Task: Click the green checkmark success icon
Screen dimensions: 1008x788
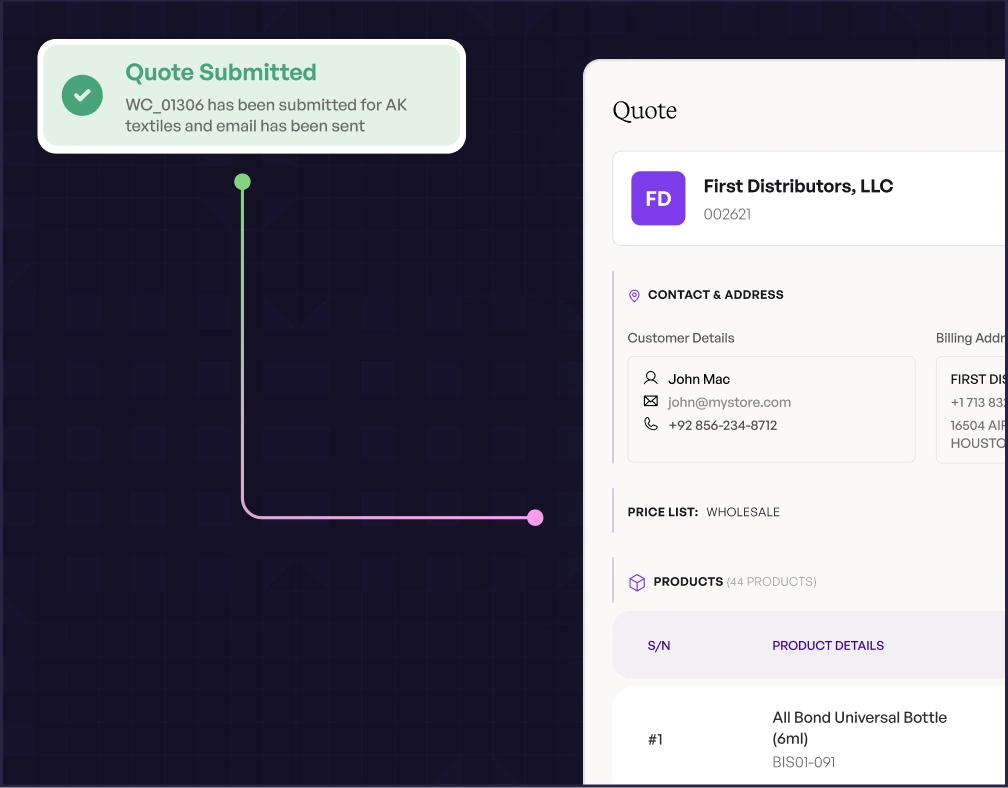Action: pos(82,95)
